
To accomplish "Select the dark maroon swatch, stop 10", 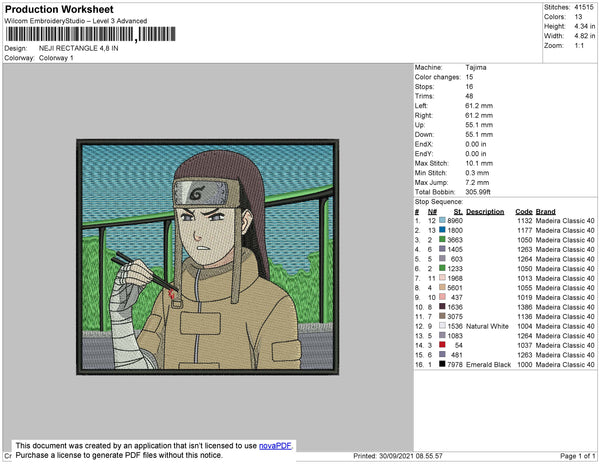I will 442,306.
